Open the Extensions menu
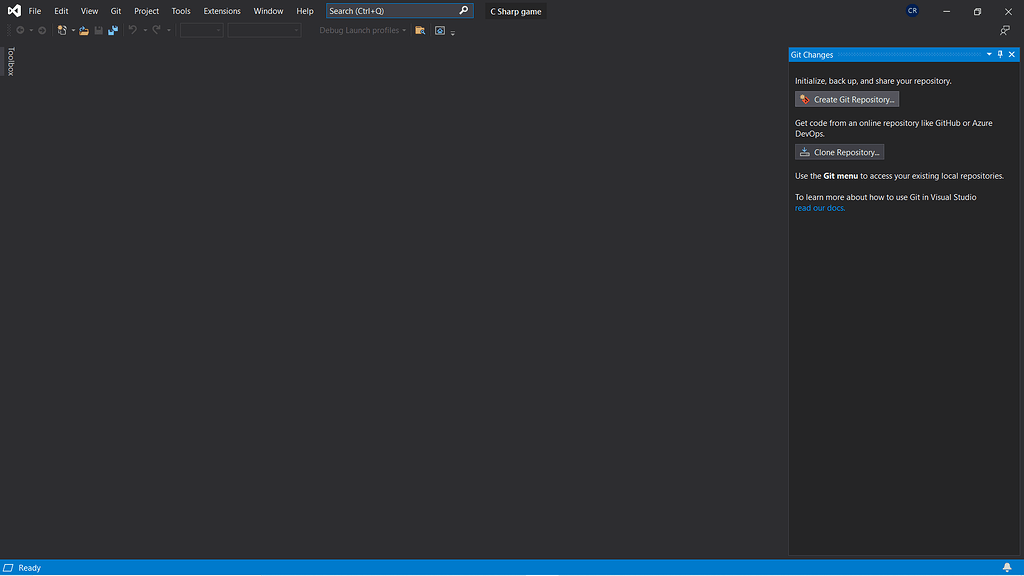Viewport: 1024px width, 576px height. (221, 10)
